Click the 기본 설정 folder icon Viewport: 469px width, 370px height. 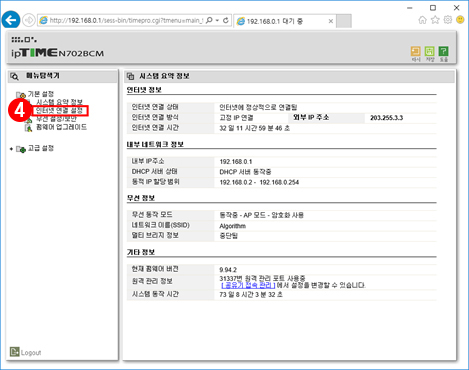(x=21, y=94)
